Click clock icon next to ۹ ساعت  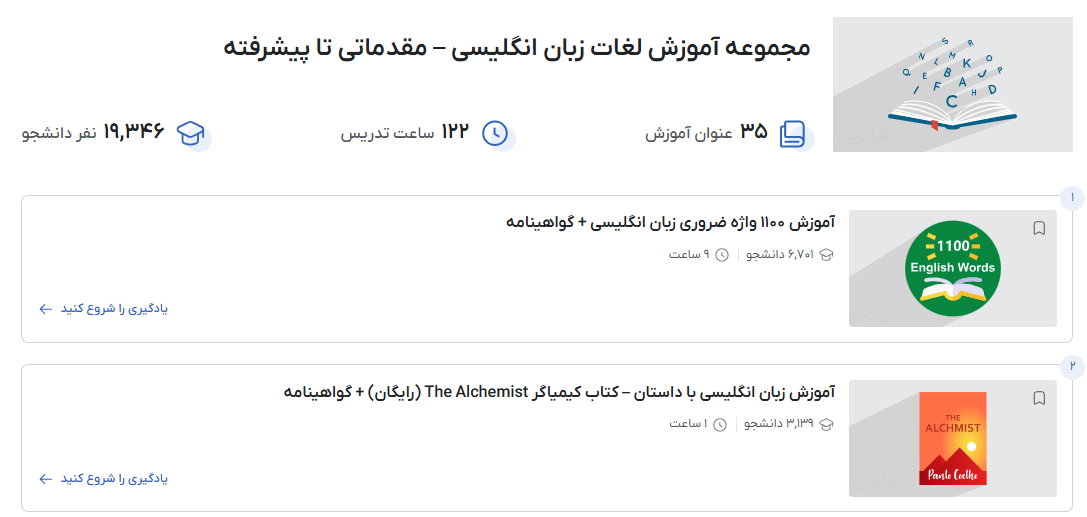(x=722, y=254)
